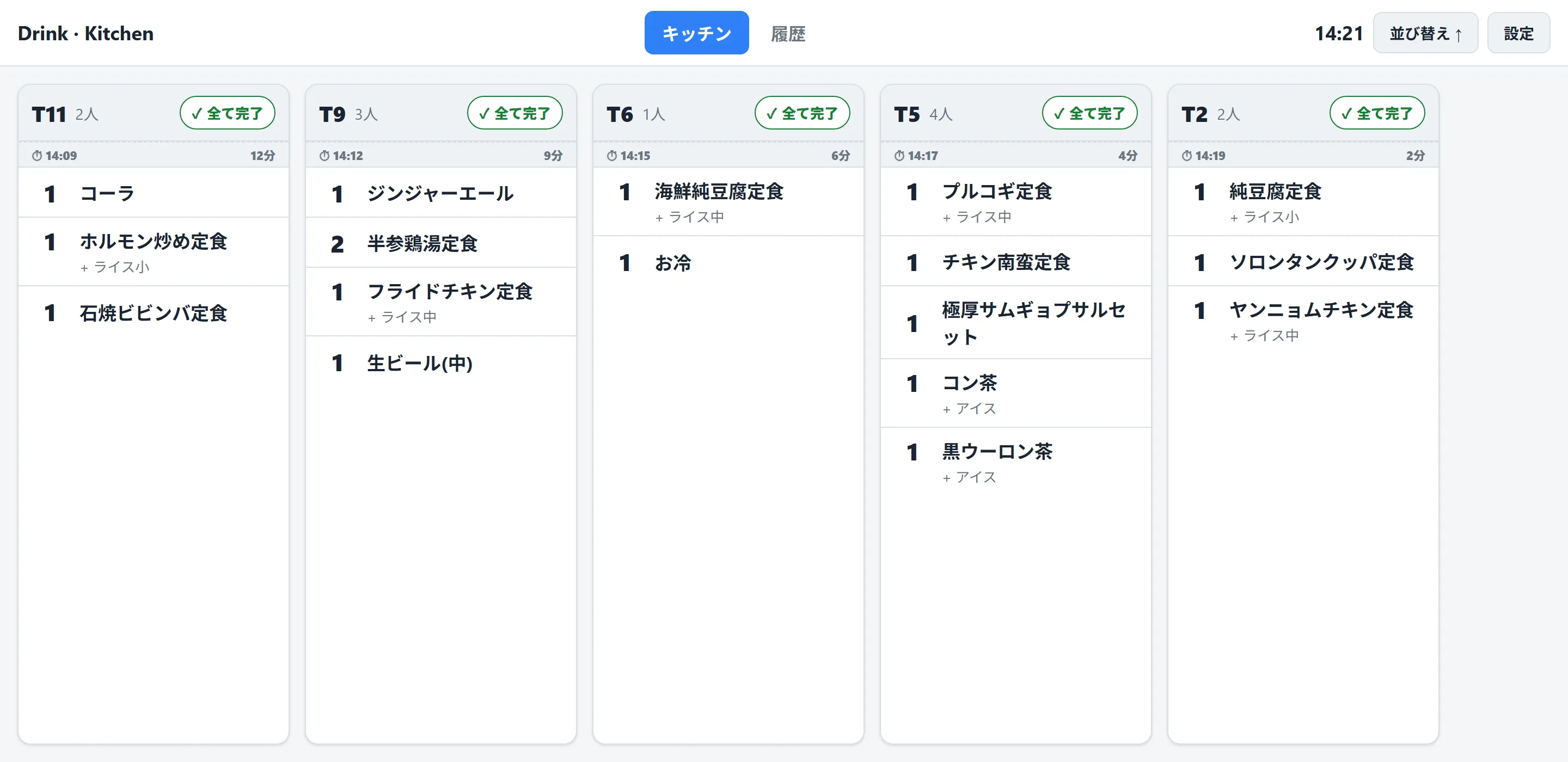Click the clock icon beside 14:17
This screenshot has height=762, width=1568.
pyautogui.click(x=899, y=156)
